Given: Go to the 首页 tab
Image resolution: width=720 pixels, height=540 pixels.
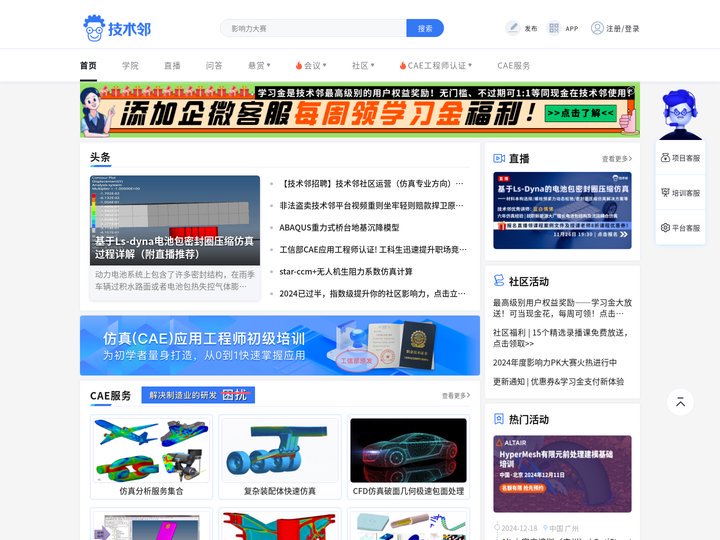Looking at the screenshot, I should point(88,66).
